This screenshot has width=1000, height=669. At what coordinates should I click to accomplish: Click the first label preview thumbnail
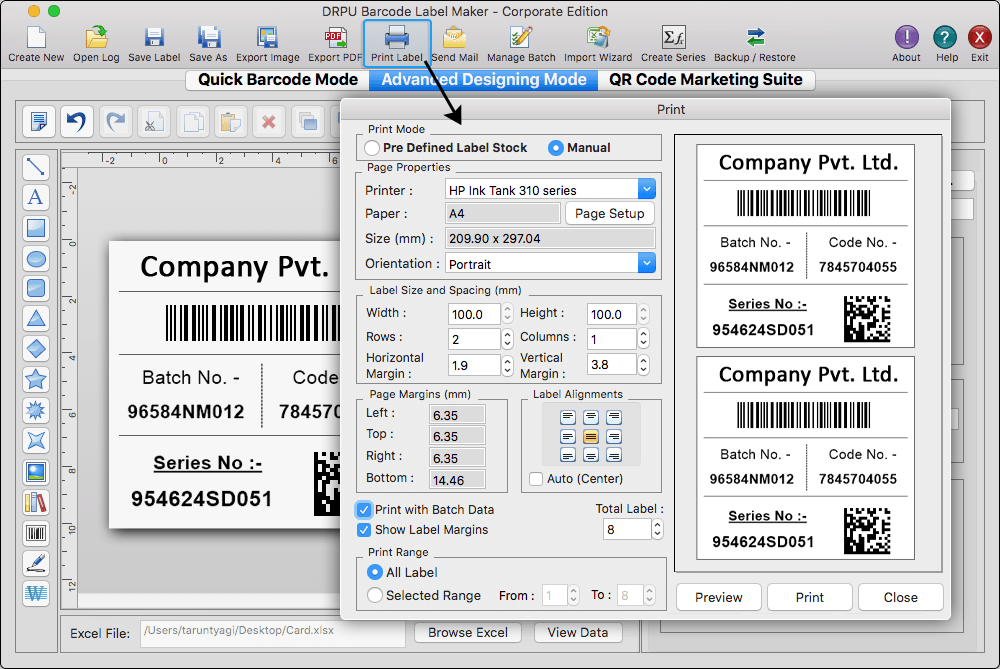(x=805, y=246)
